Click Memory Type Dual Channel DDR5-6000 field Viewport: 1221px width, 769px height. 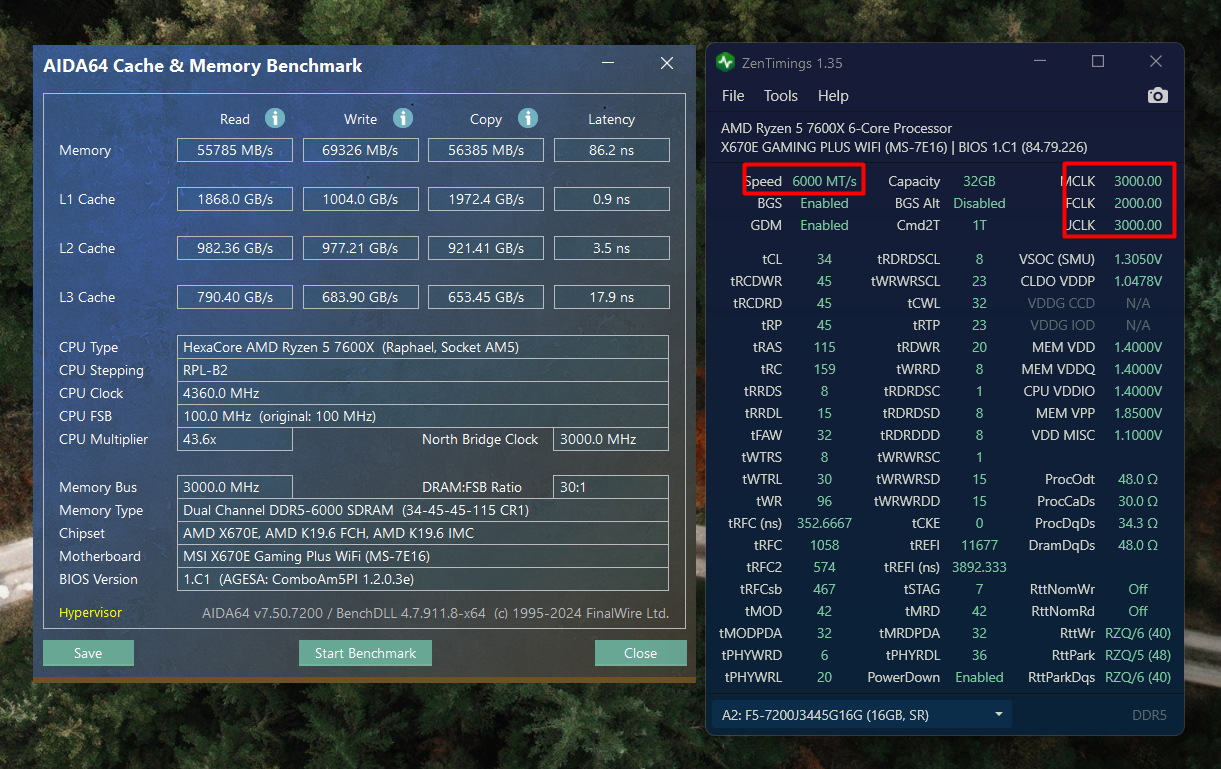click(423, 510)
